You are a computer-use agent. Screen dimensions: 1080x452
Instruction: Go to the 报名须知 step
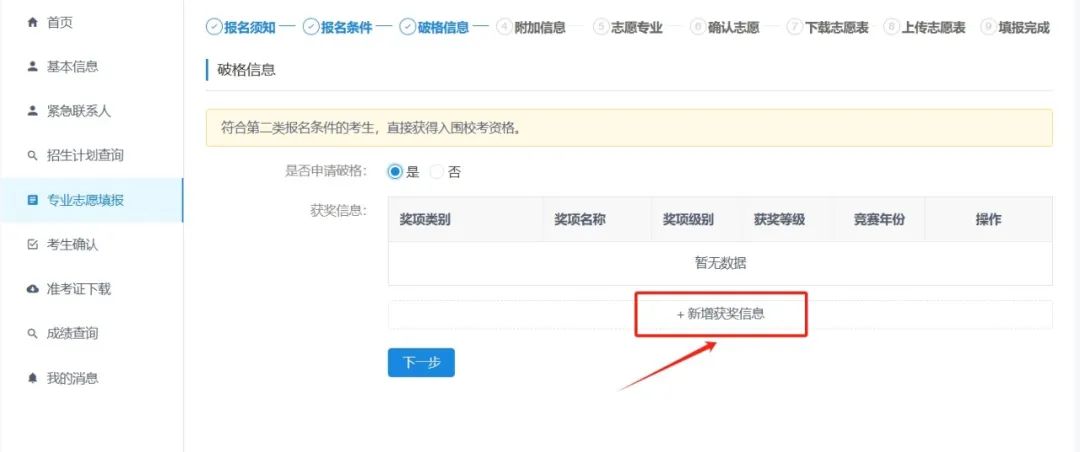241,28
